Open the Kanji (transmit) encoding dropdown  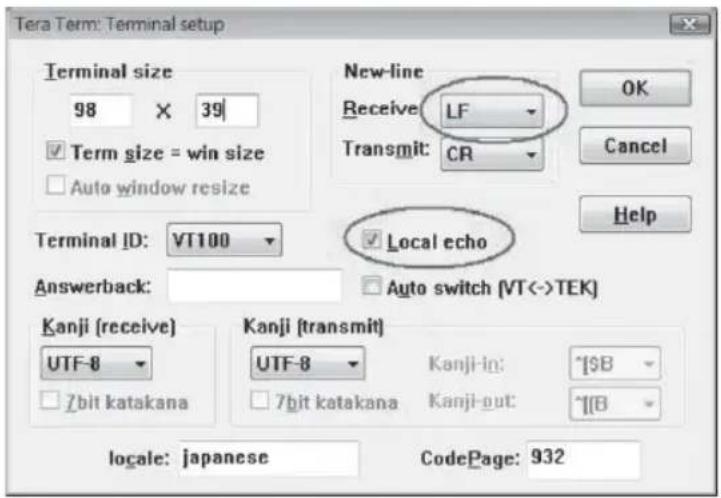pyautogui.click(x=308, y=363)
